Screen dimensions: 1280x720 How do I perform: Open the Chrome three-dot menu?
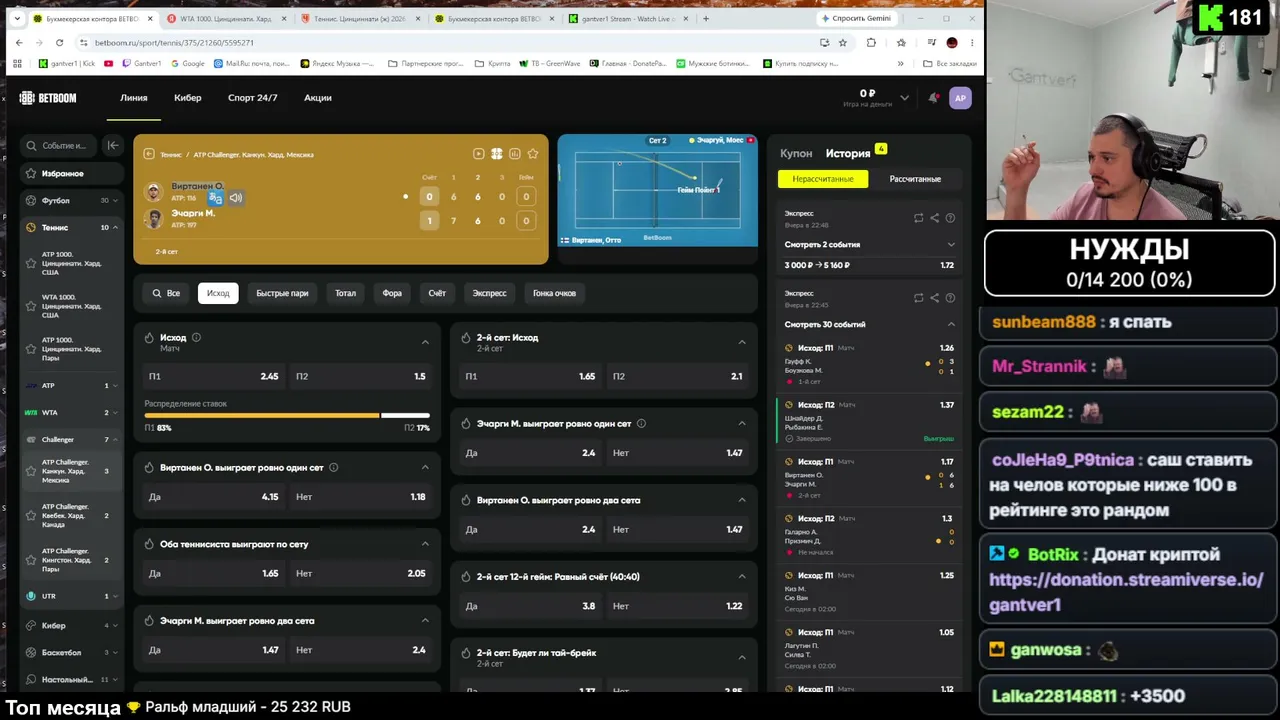pos(972,43)
